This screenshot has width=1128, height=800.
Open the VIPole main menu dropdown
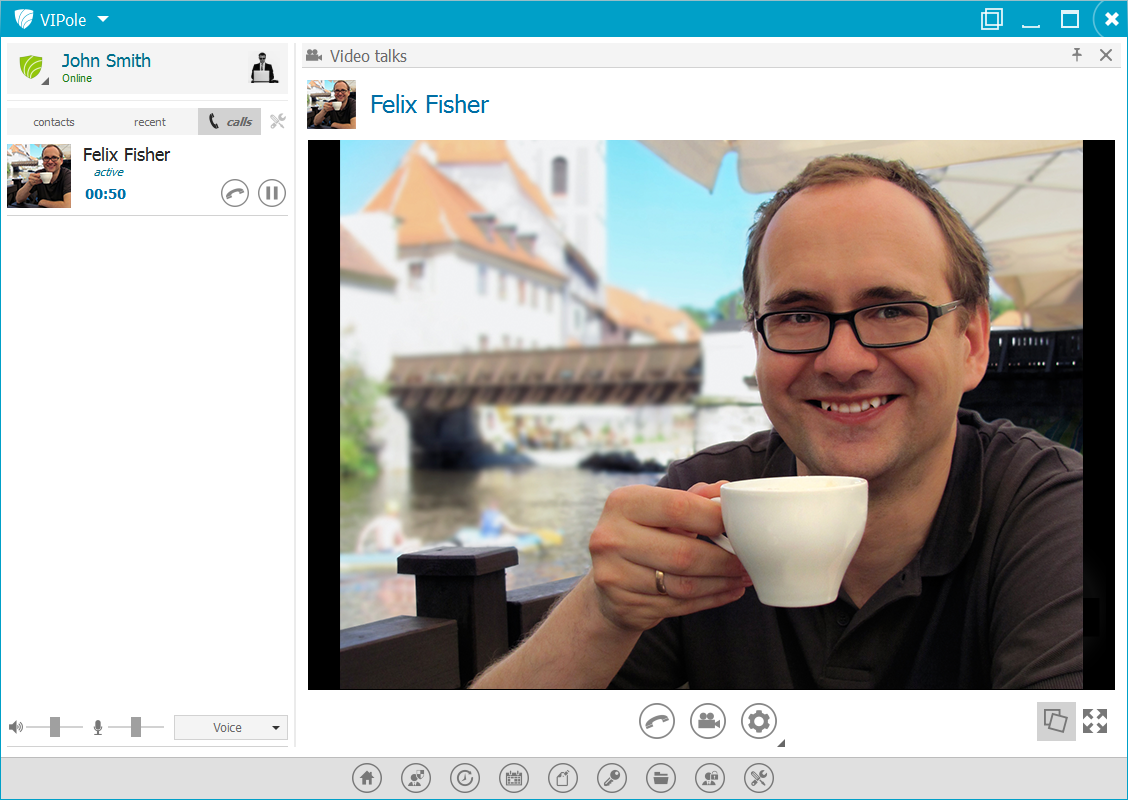[103, 19]
